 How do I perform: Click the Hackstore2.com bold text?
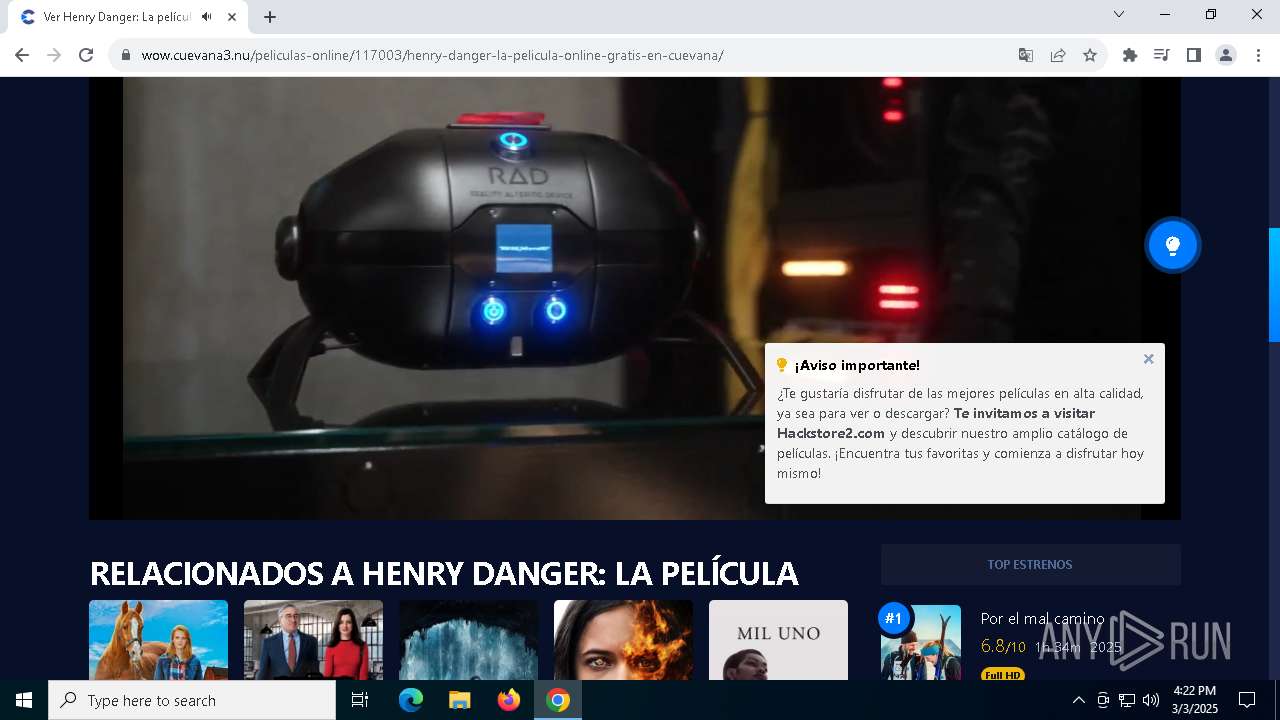coord(831,433)
